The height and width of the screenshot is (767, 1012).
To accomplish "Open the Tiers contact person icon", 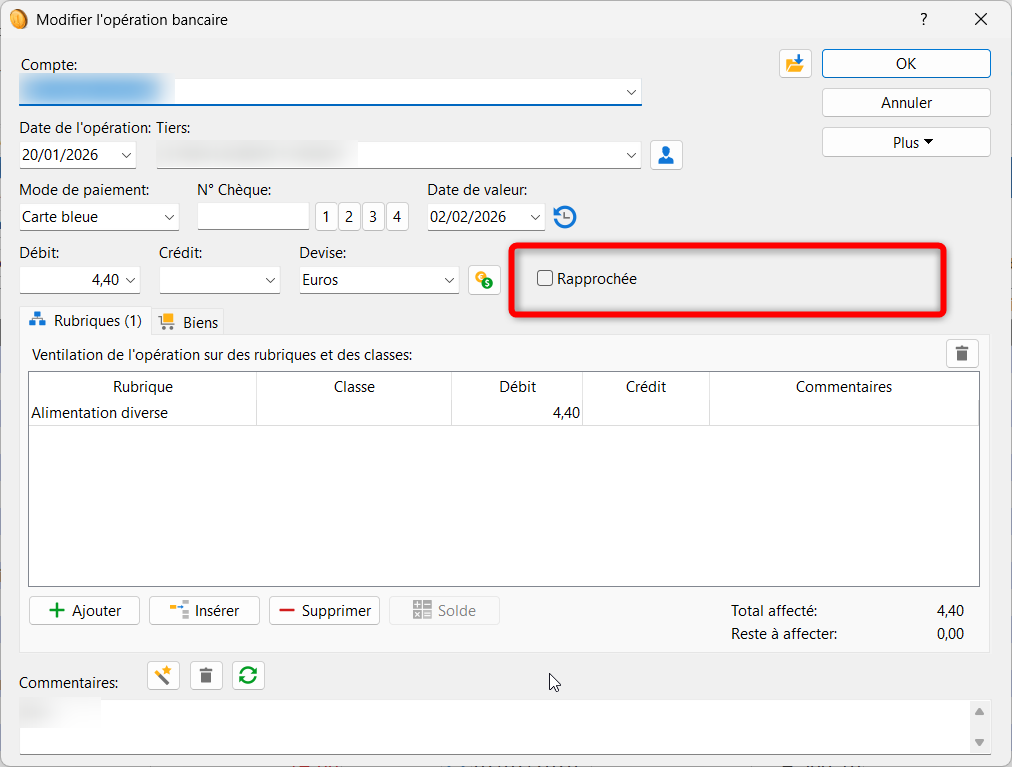I will [666, 155].
